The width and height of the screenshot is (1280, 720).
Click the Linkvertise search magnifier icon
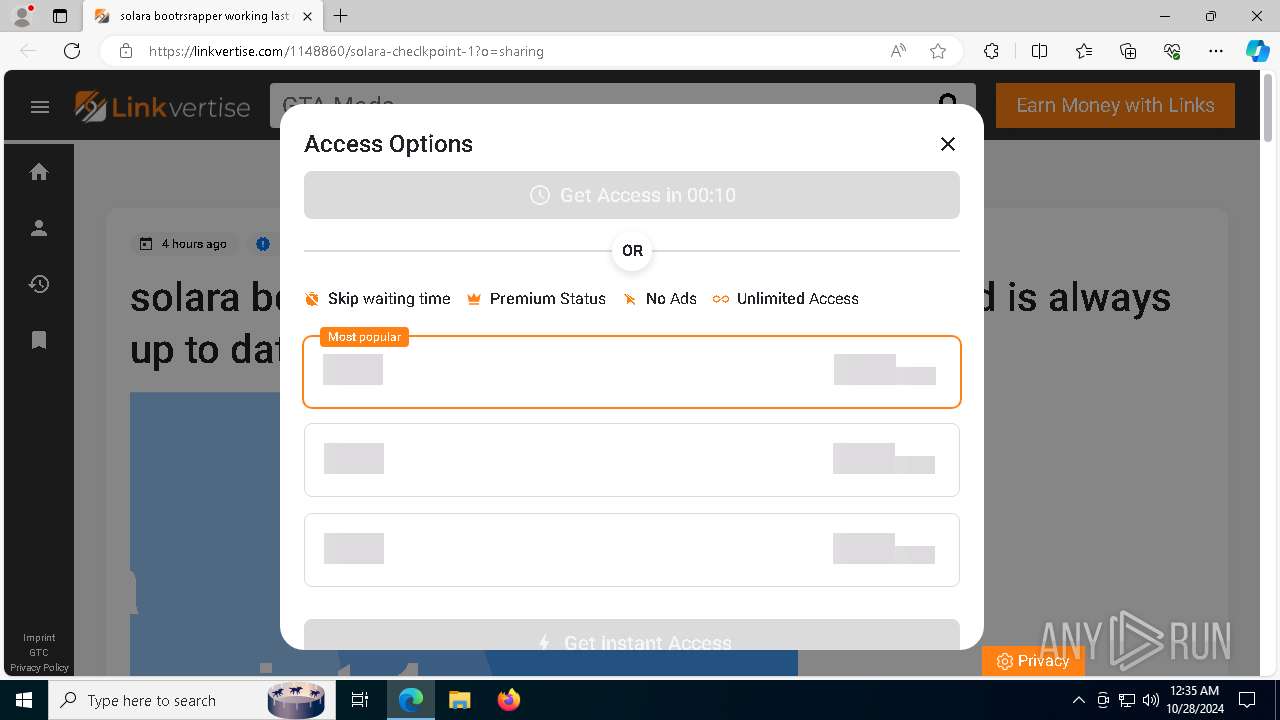[948, 102]
